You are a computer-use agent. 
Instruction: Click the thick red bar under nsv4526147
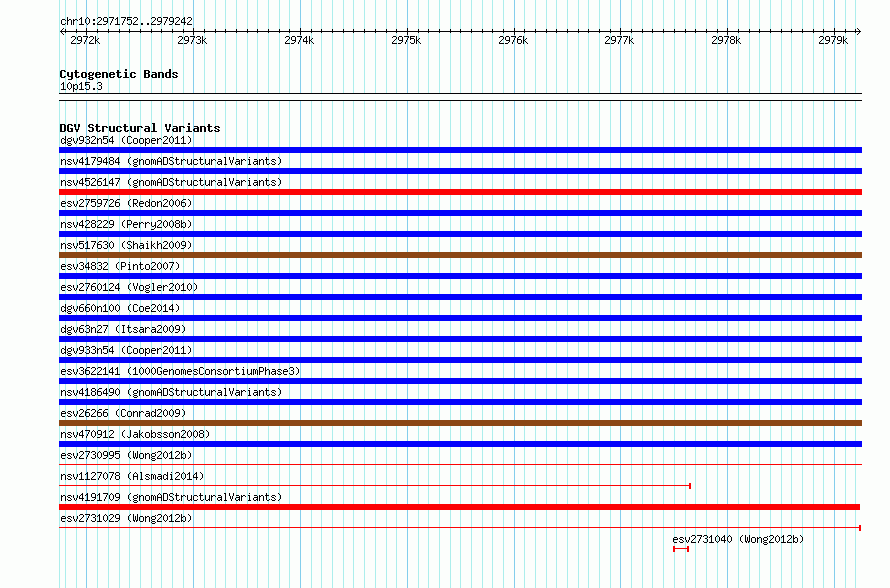(460, 192)
